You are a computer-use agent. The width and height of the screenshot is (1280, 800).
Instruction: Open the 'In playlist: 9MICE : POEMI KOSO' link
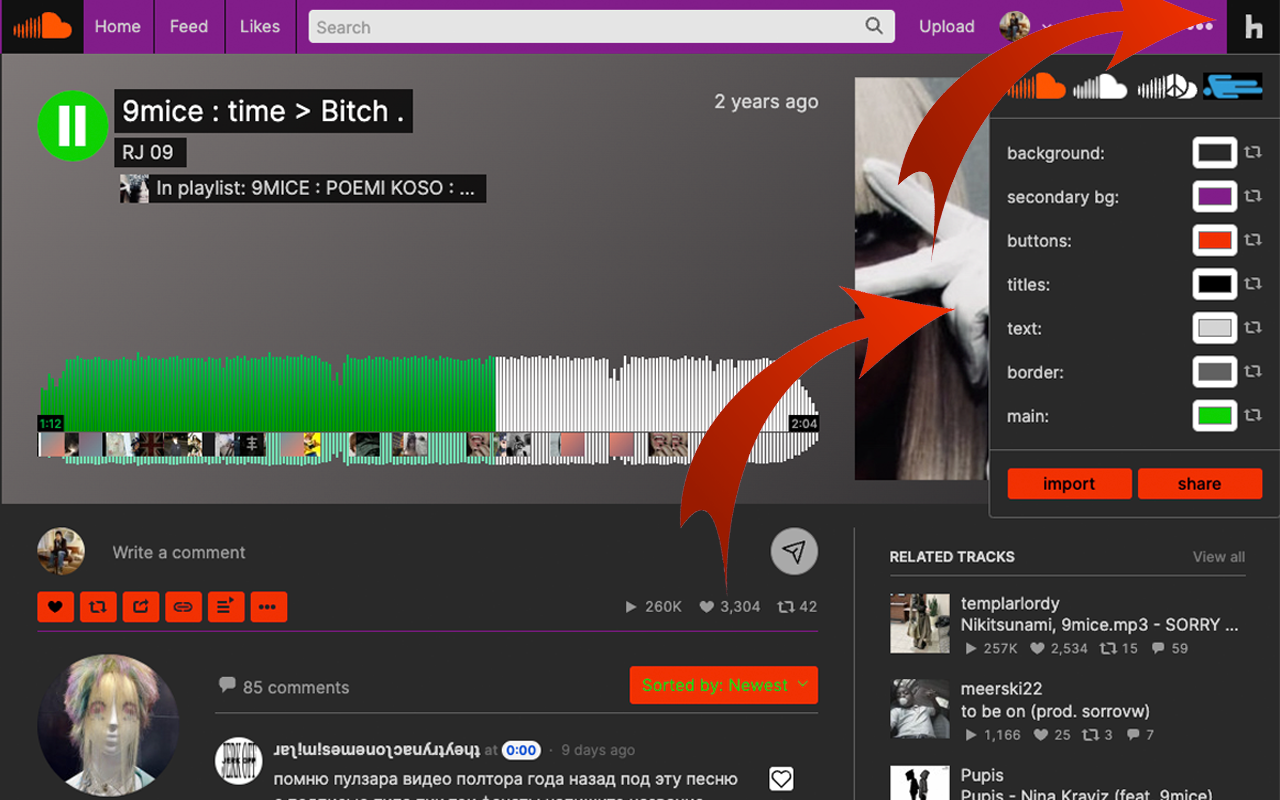pos(315,188)
